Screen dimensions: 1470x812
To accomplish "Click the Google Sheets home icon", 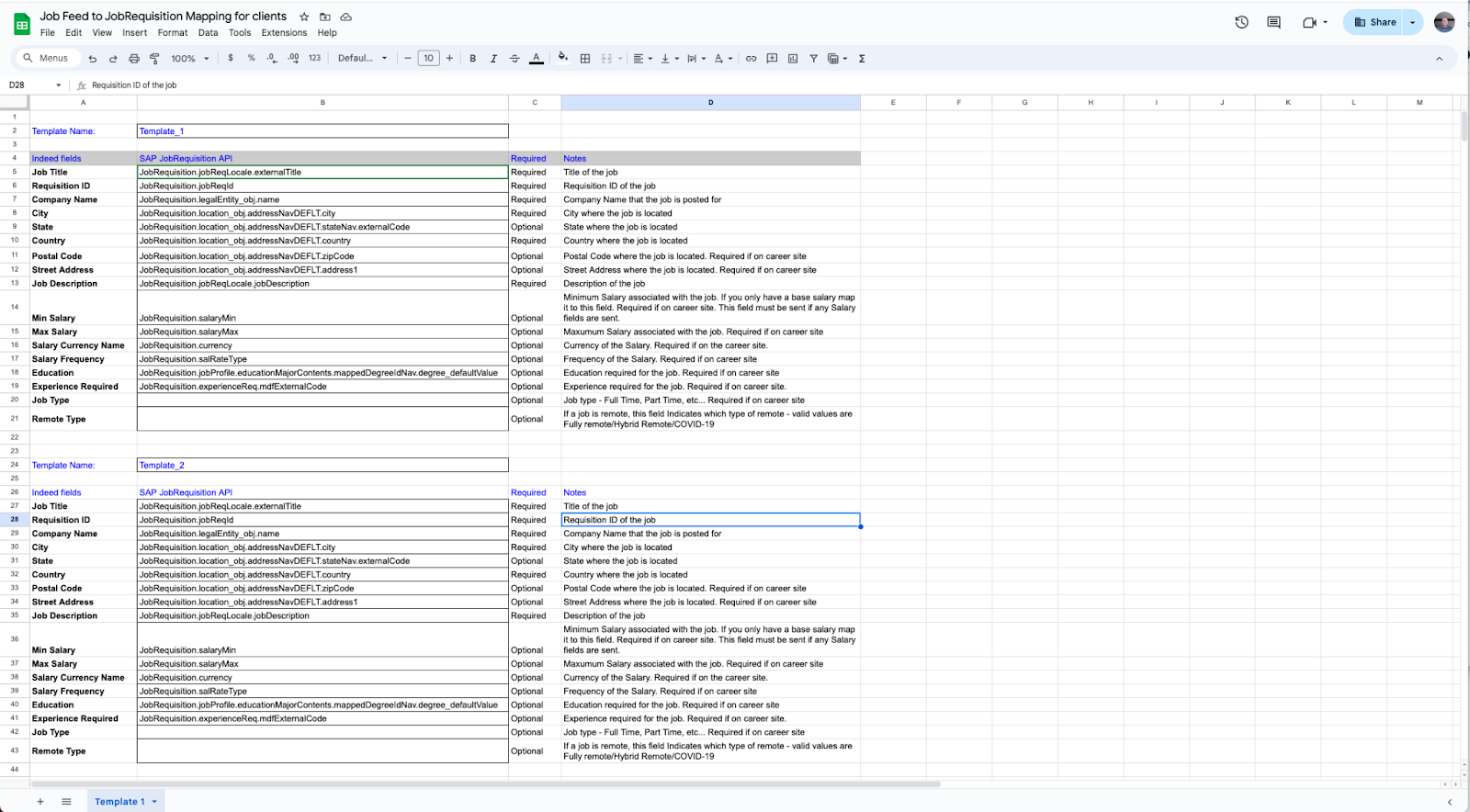I will tap(22, 24).
